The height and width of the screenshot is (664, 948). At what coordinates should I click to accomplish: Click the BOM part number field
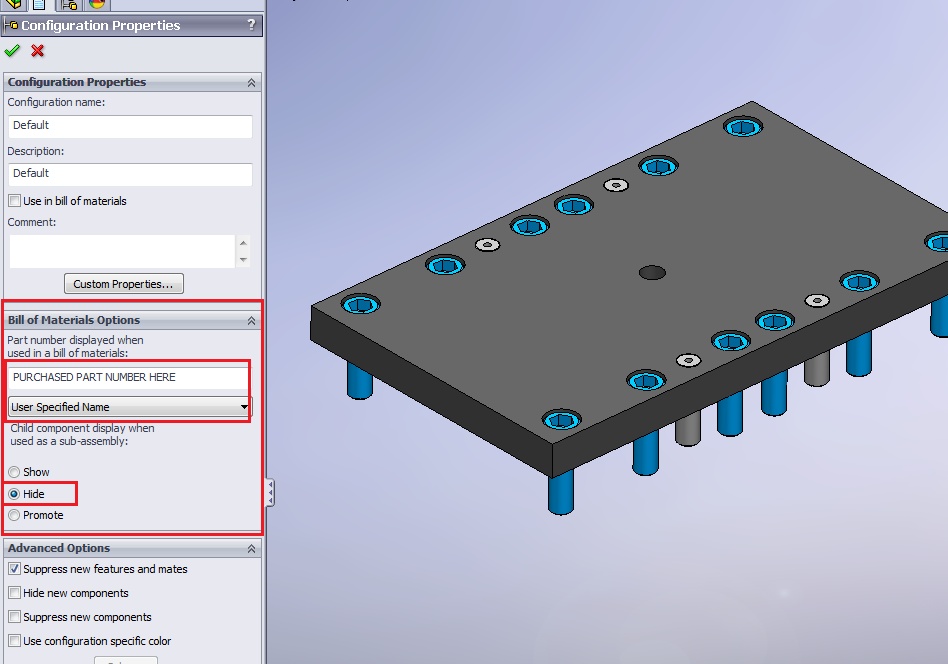click(x=128, y=377)
